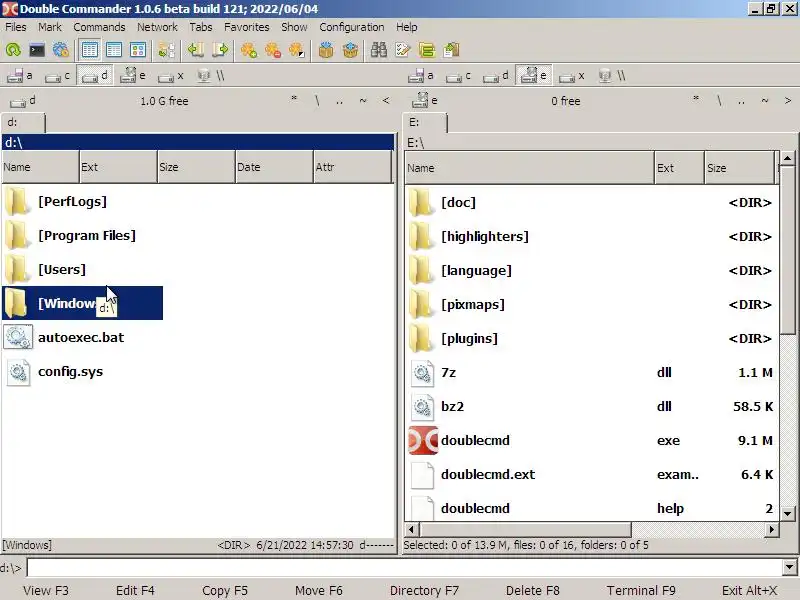Open the terminal window toolbar icon
The width and height of the screenshot is (800, 600).
coord(37,50)
